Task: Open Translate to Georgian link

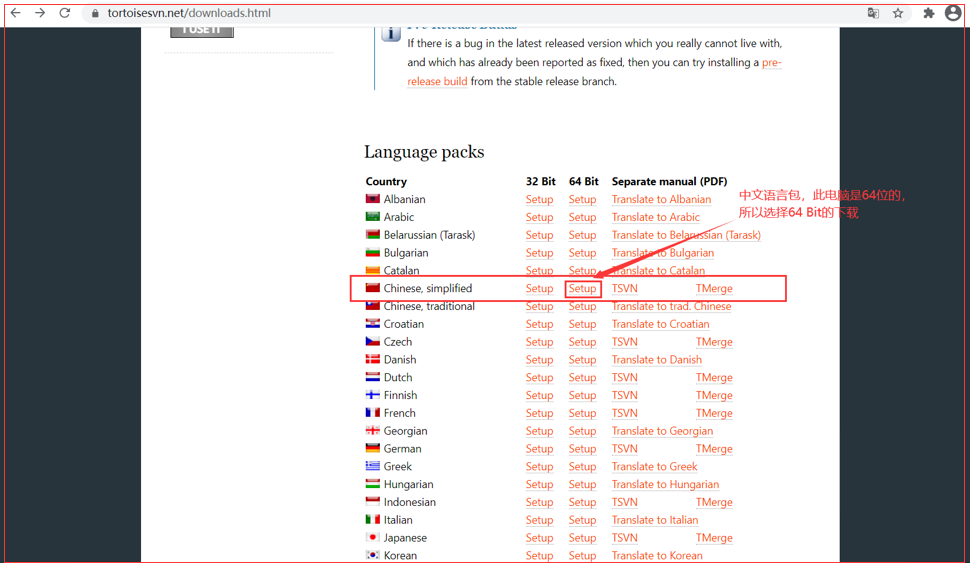Action: pyautogui.click(x=662, y=431)
